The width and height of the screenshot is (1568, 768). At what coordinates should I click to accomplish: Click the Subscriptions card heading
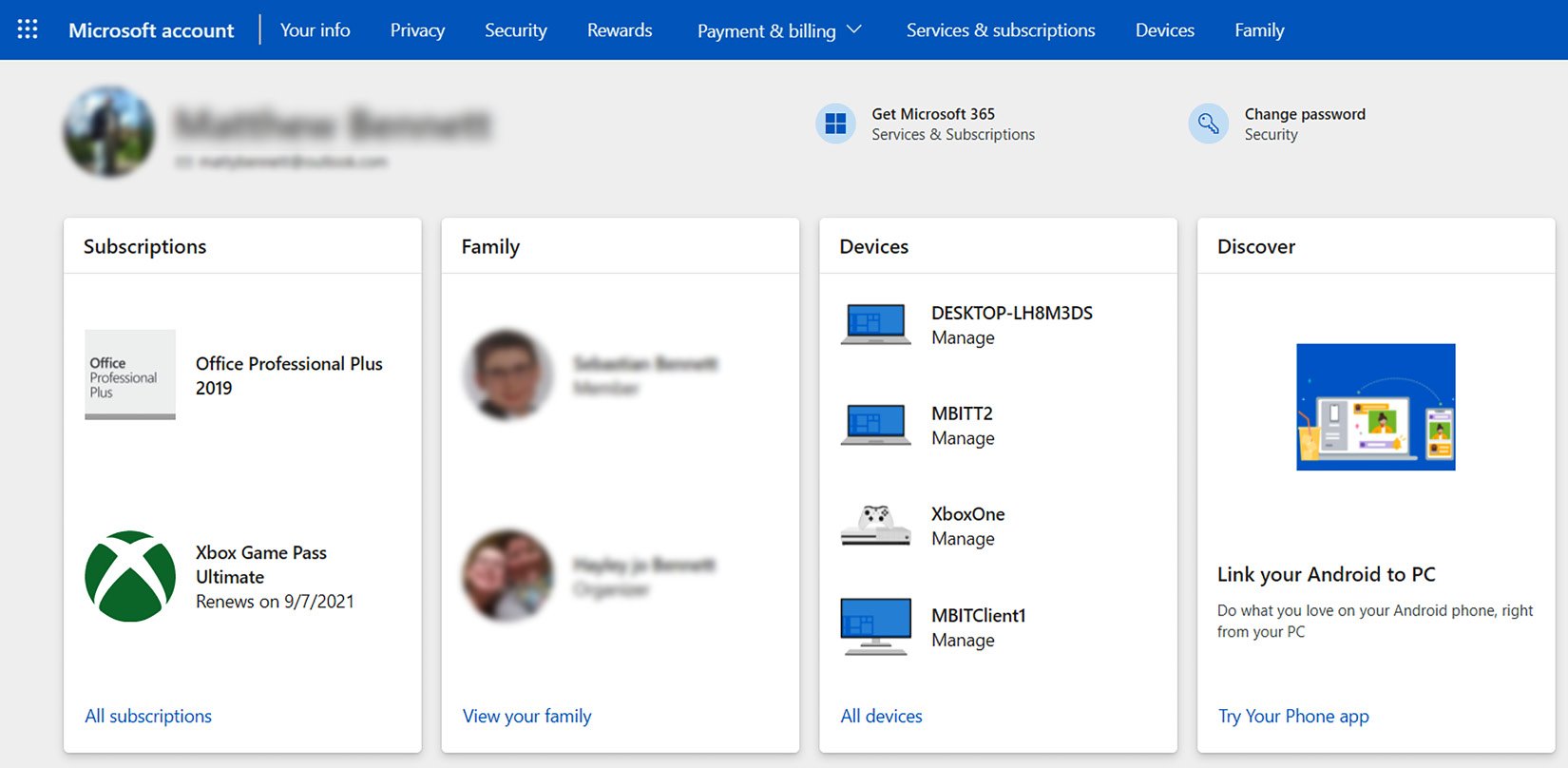click(x=144, y=246)
